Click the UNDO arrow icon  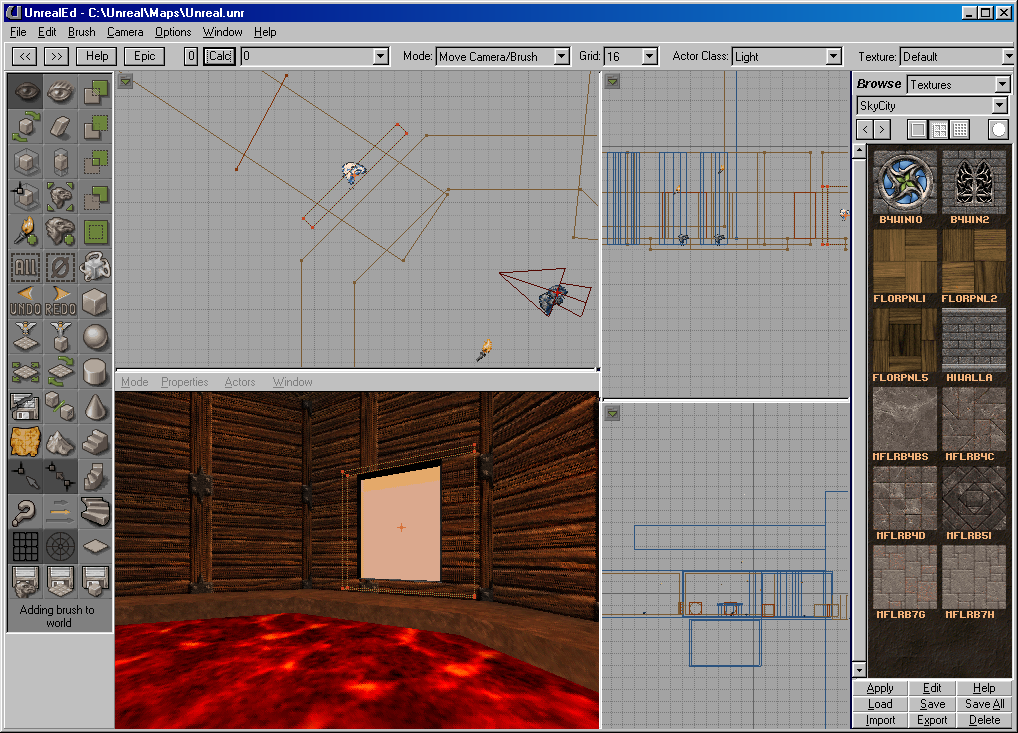tap(26, 302)
